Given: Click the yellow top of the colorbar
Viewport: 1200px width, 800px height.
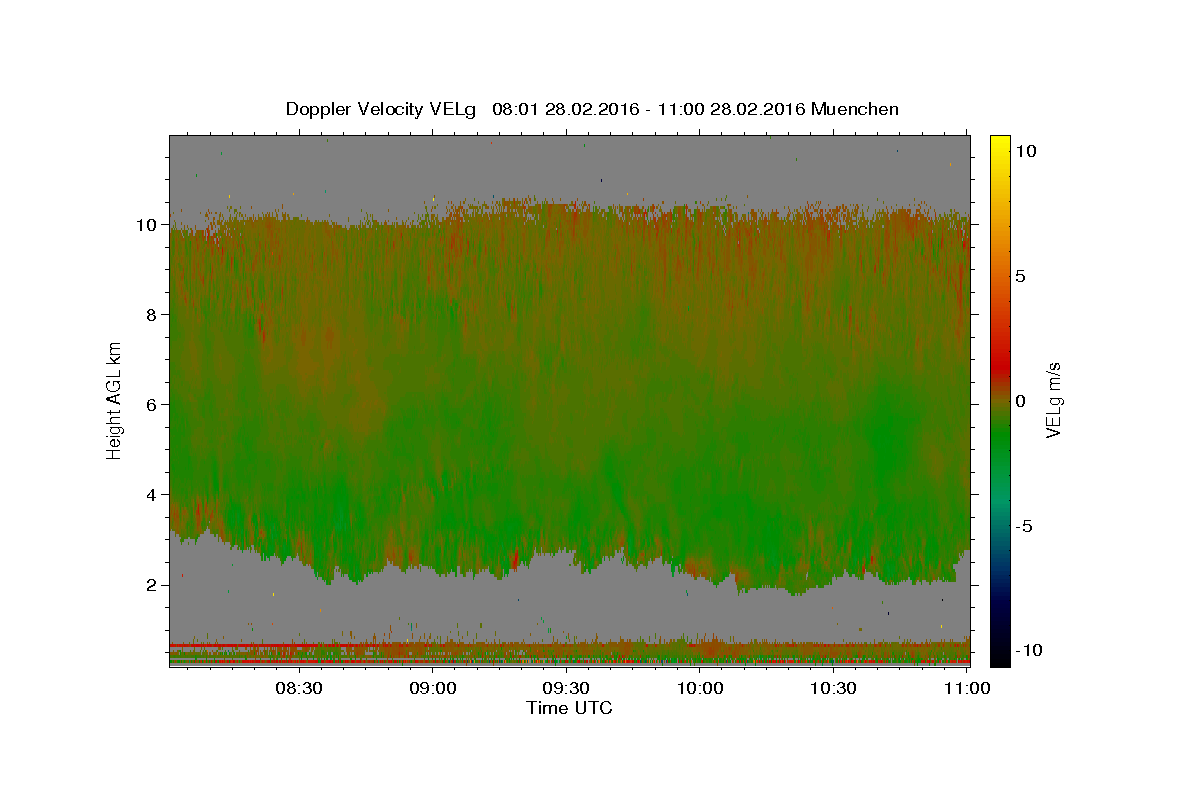Looking at the screenshot, I should 1000,145.
